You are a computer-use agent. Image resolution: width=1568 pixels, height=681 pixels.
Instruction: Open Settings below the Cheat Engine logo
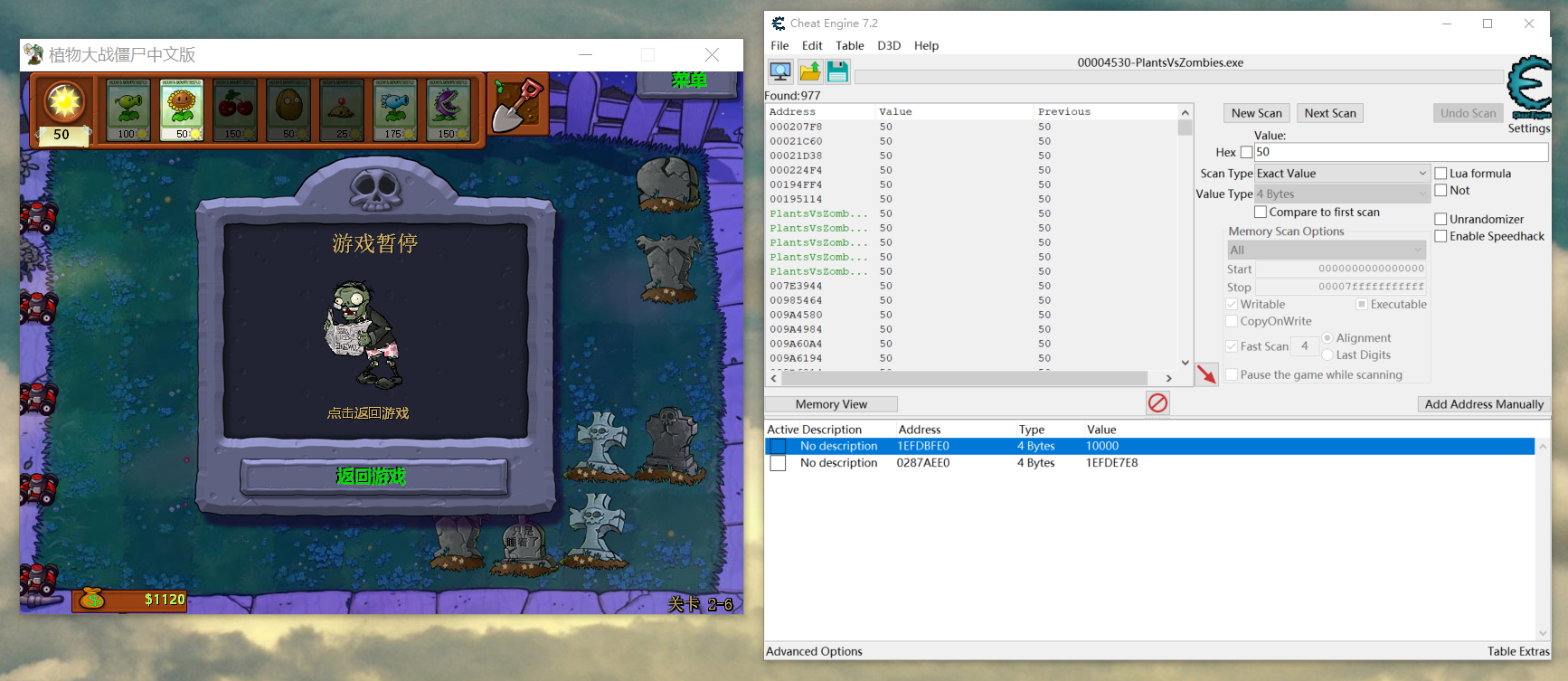point(1528,128)
